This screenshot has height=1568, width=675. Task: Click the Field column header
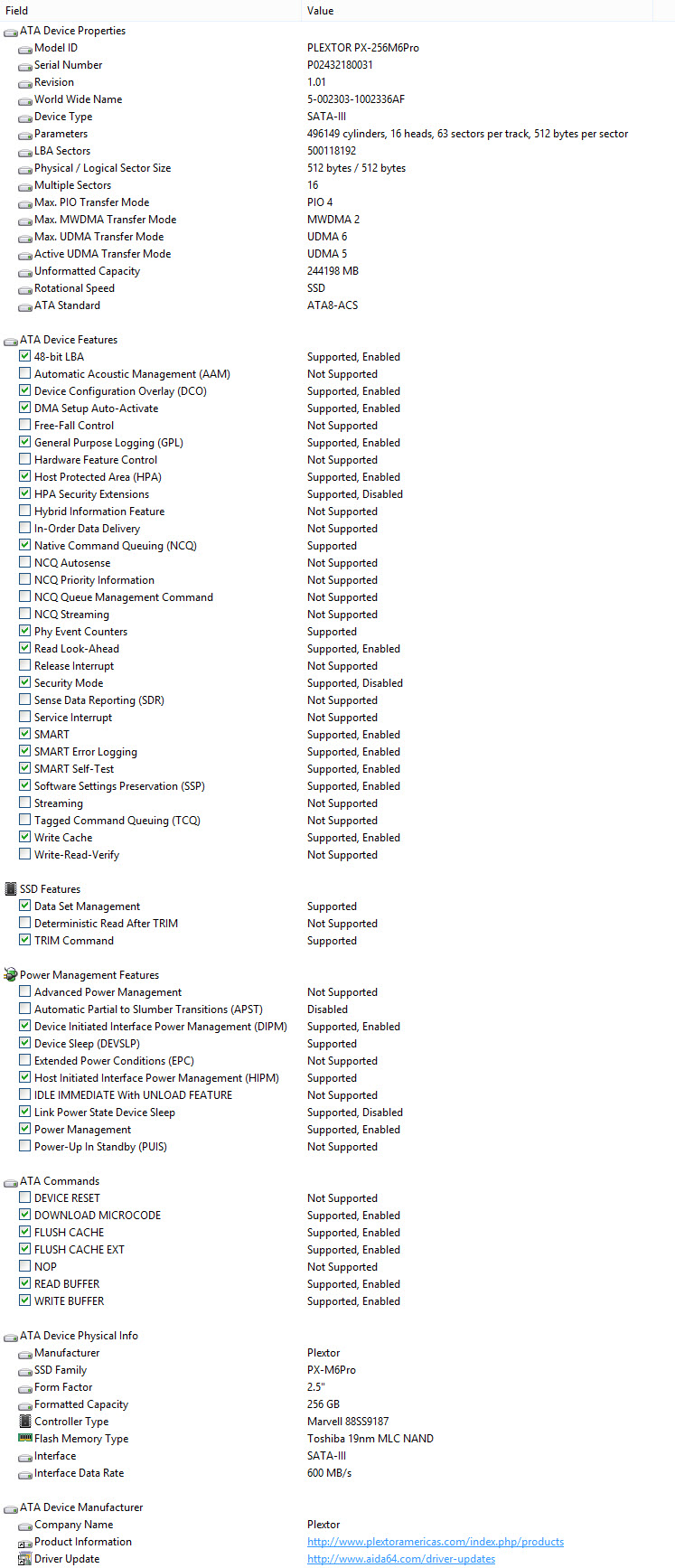click(151, 11)
